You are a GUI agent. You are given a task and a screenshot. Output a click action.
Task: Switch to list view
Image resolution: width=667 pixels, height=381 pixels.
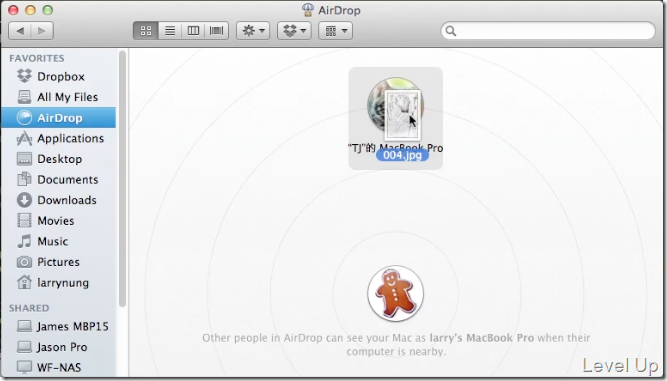[x=170, y=31]
